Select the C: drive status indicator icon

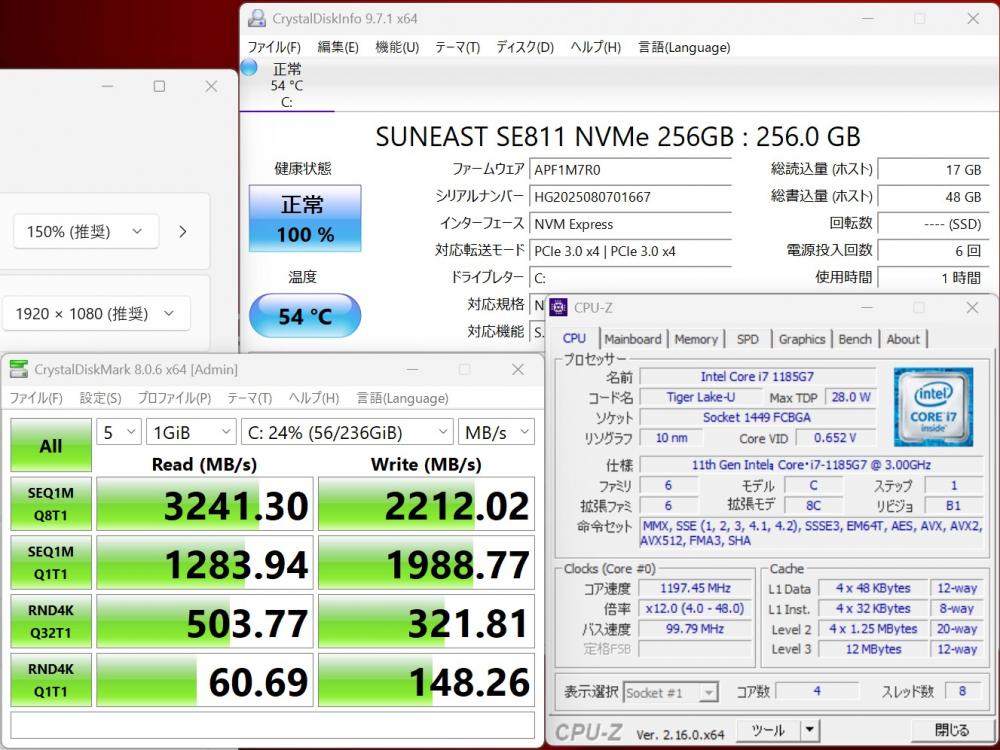tap(250, 68)
